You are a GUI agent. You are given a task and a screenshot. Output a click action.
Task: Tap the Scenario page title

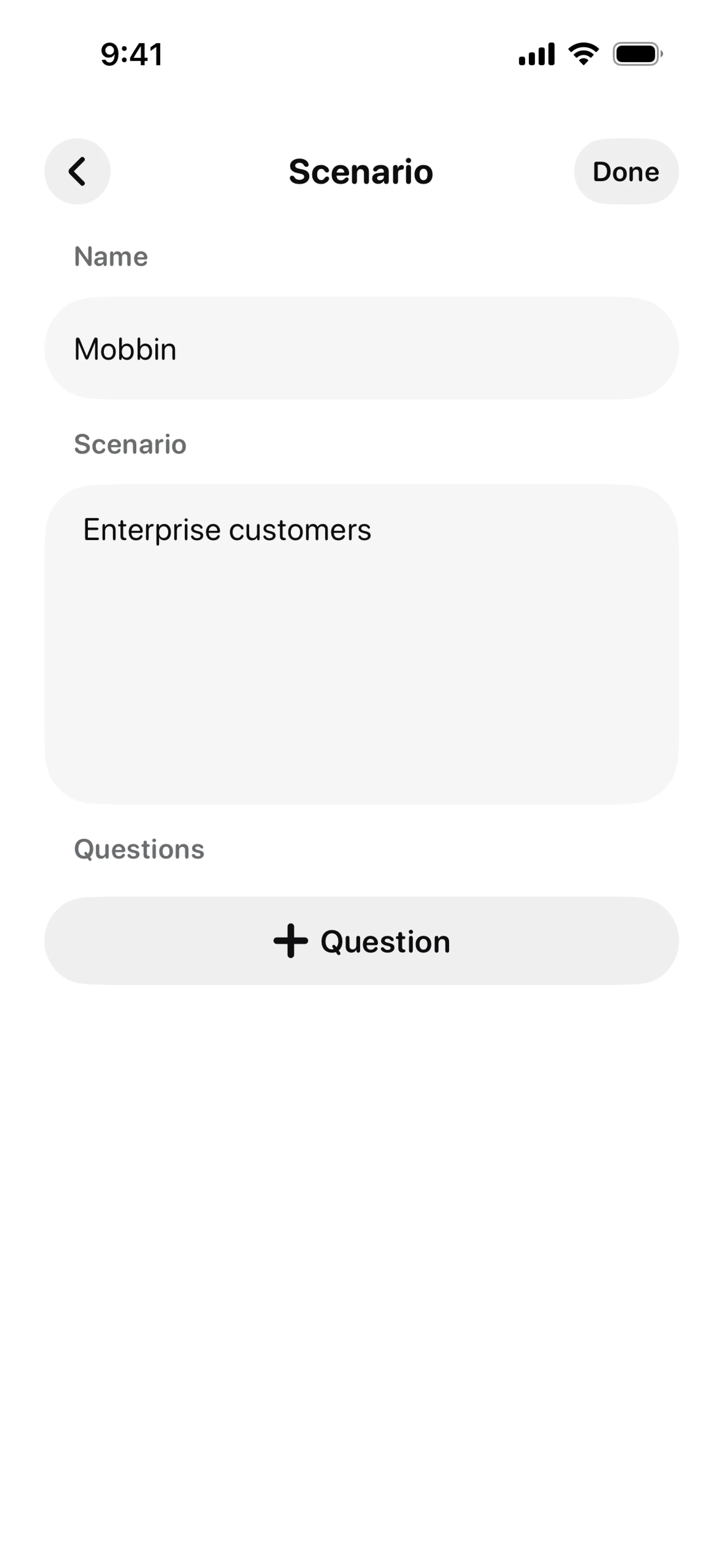361,172
